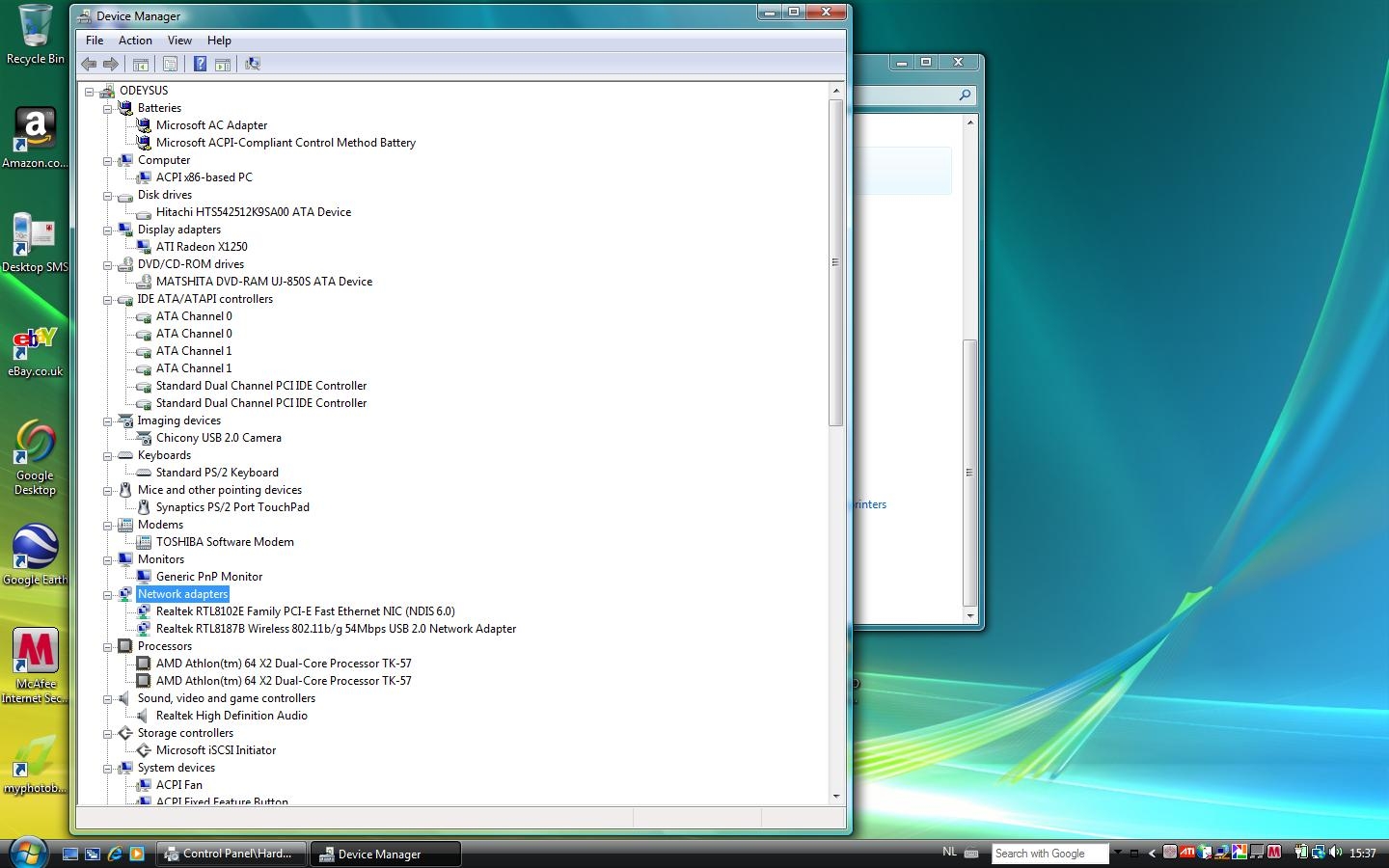Click the blue Help question mark icon

[200, 64]
